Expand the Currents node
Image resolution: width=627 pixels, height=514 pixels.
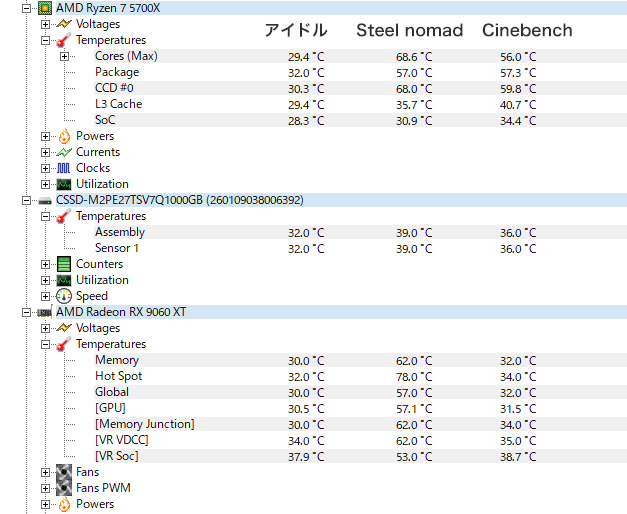tap(45, 152)
